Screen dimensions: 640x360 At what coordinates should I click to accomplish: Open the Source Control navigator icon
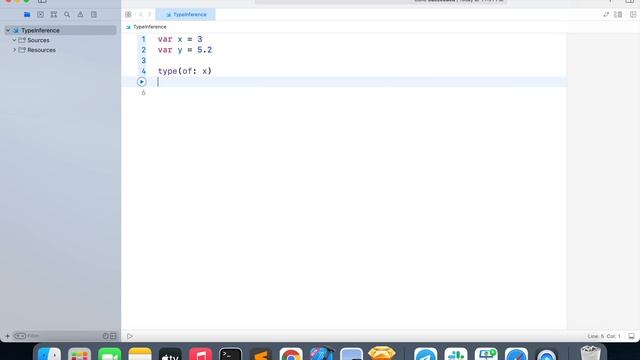40,15
